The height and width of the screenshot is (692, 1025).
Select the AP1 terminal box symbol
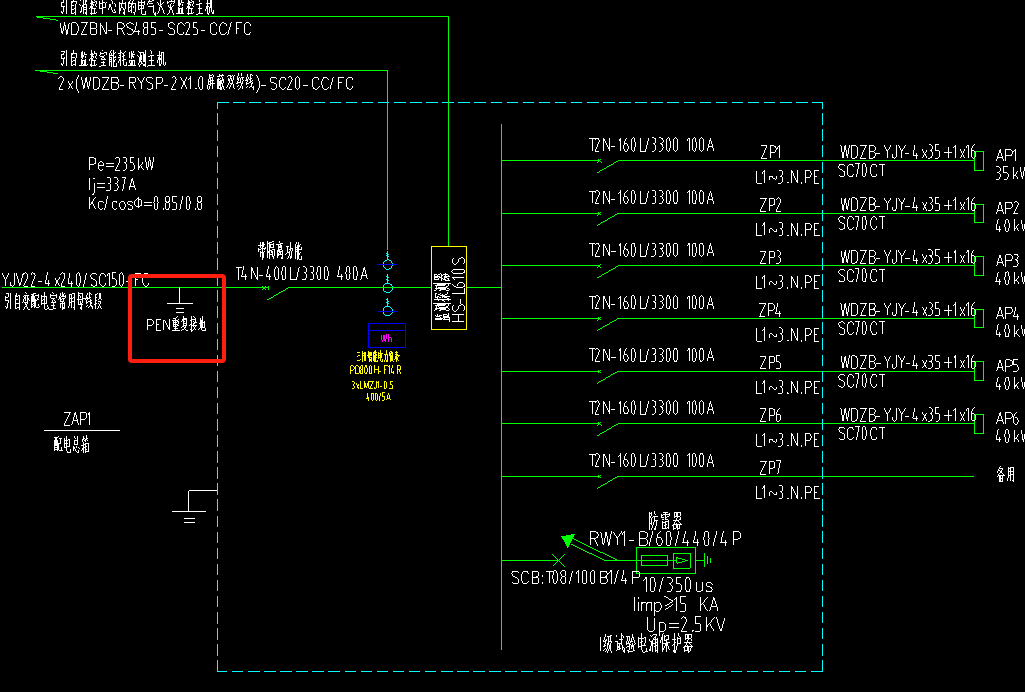click(x=979, y=160)
